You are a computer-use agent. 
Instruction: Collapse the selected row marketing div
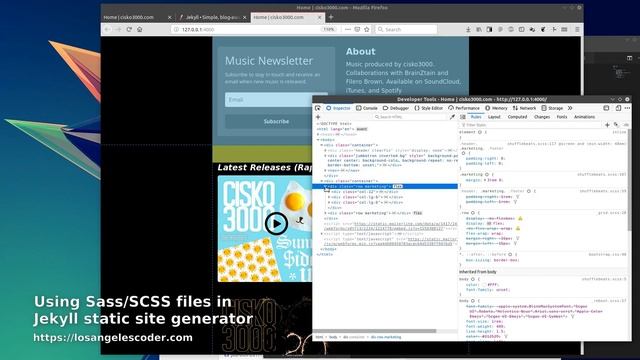pos(325,186)
